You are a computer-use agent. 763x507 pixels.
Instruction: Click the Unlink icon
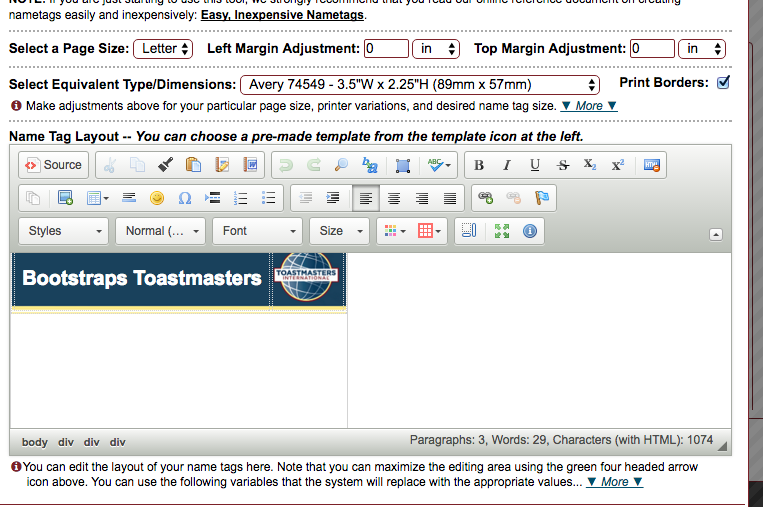513,198
